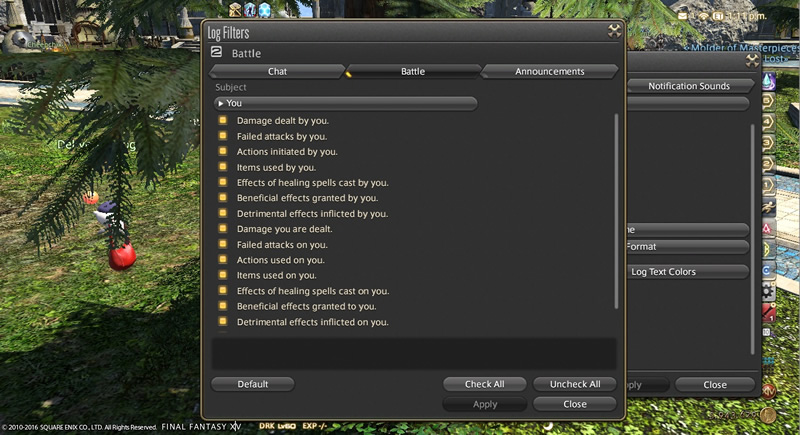Close back settings window with X icon
The width and height of the screenshot is (800, 435).
click(x=752, y=60)
